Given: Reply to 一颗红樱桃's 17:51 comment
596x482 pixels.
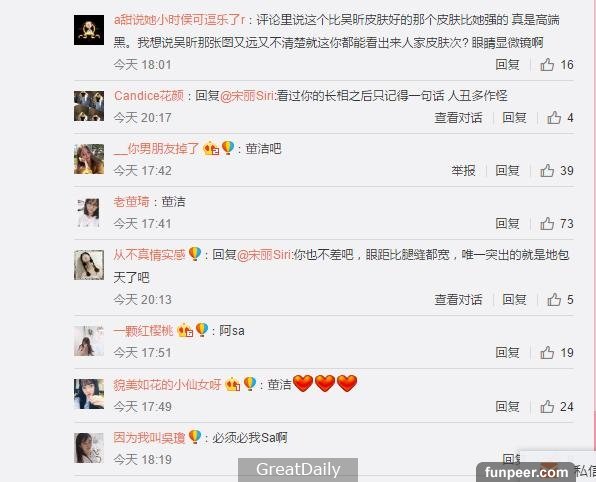Looking at the screenshot, I should click(507, 352).
